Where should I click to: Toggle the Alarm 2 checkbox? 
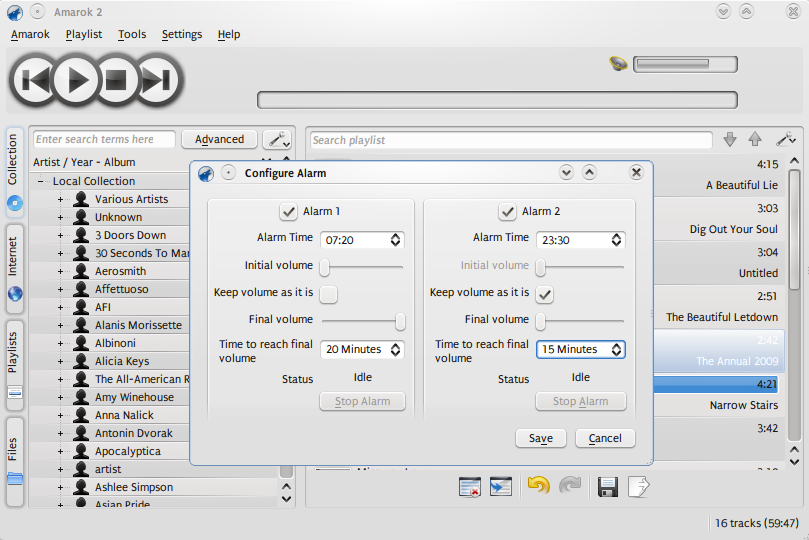click(507, 211)
